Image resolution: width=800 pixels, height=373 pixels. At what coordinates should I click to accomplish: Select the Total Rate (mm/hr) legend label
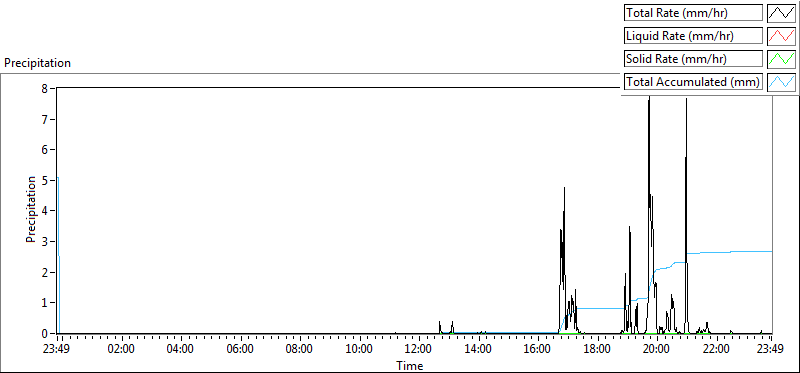point(693,13)
